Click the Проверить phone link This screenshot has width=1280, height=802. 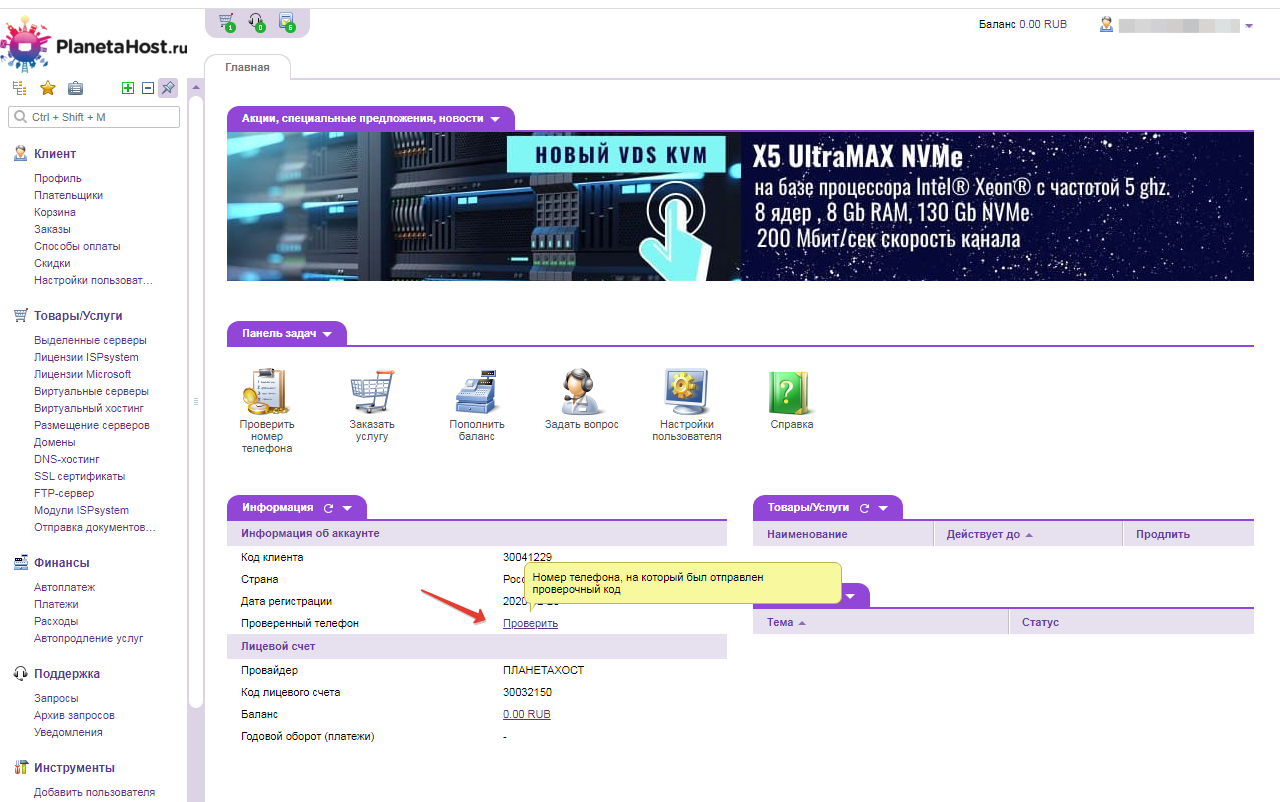point(530,624)
